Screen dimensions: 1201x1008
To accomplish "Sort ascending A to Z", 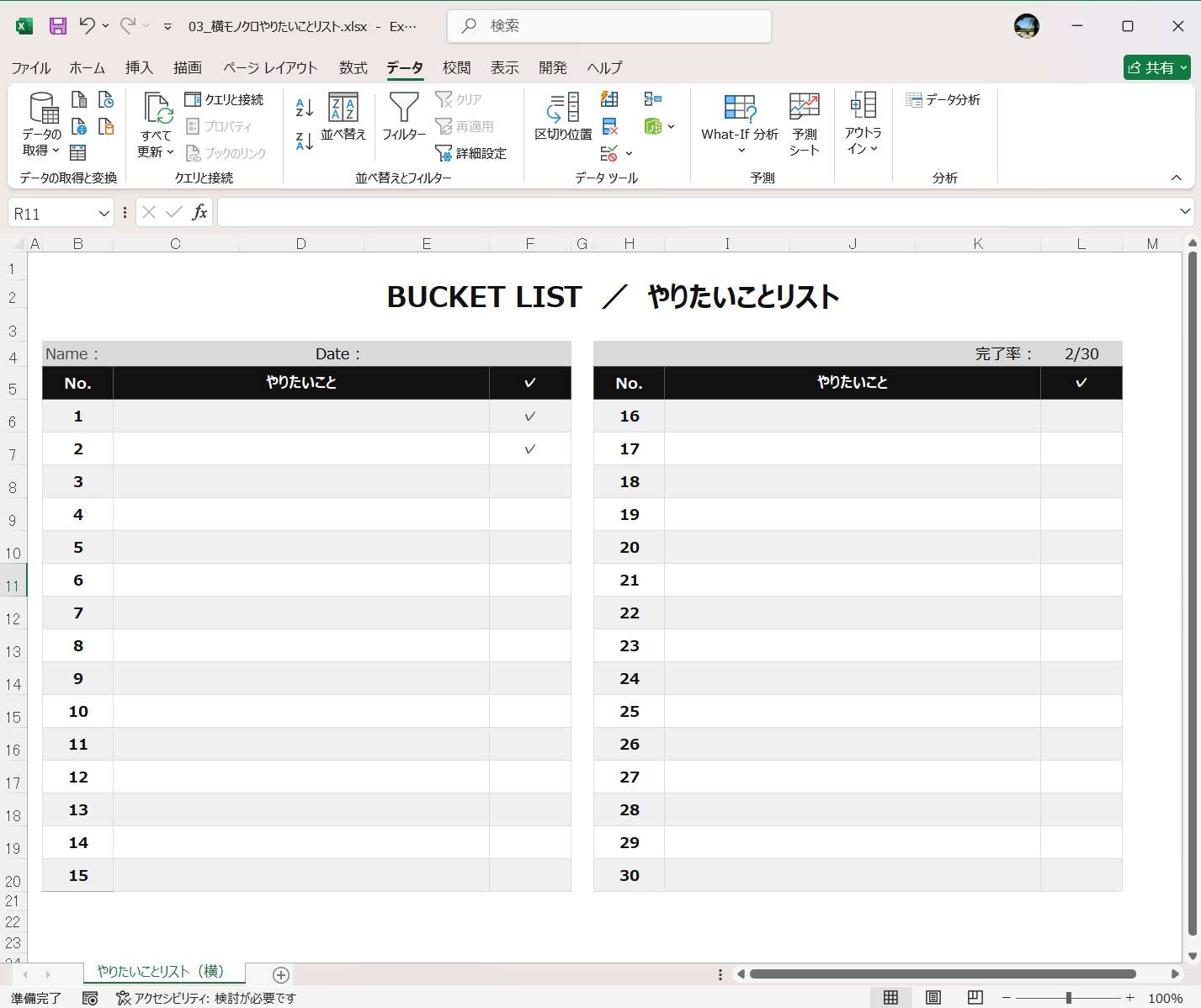I will [305, 107].
